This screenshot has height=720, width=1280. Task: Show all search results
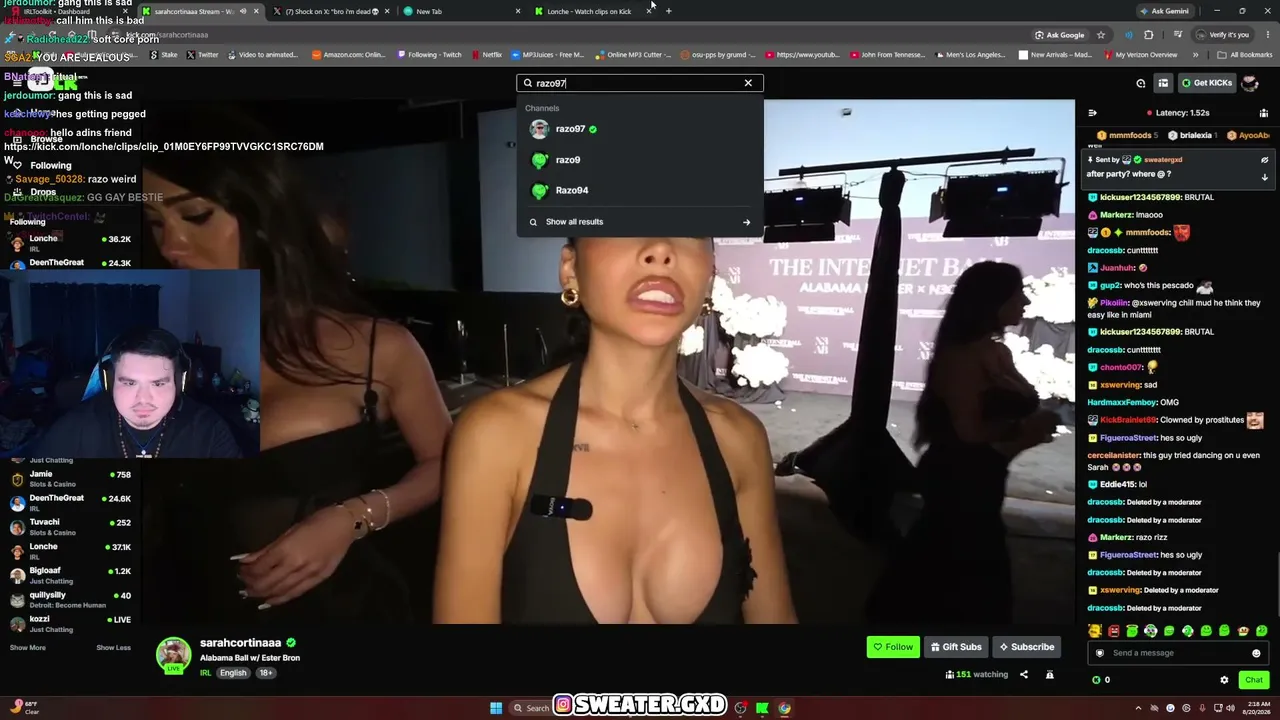[640, 222]
